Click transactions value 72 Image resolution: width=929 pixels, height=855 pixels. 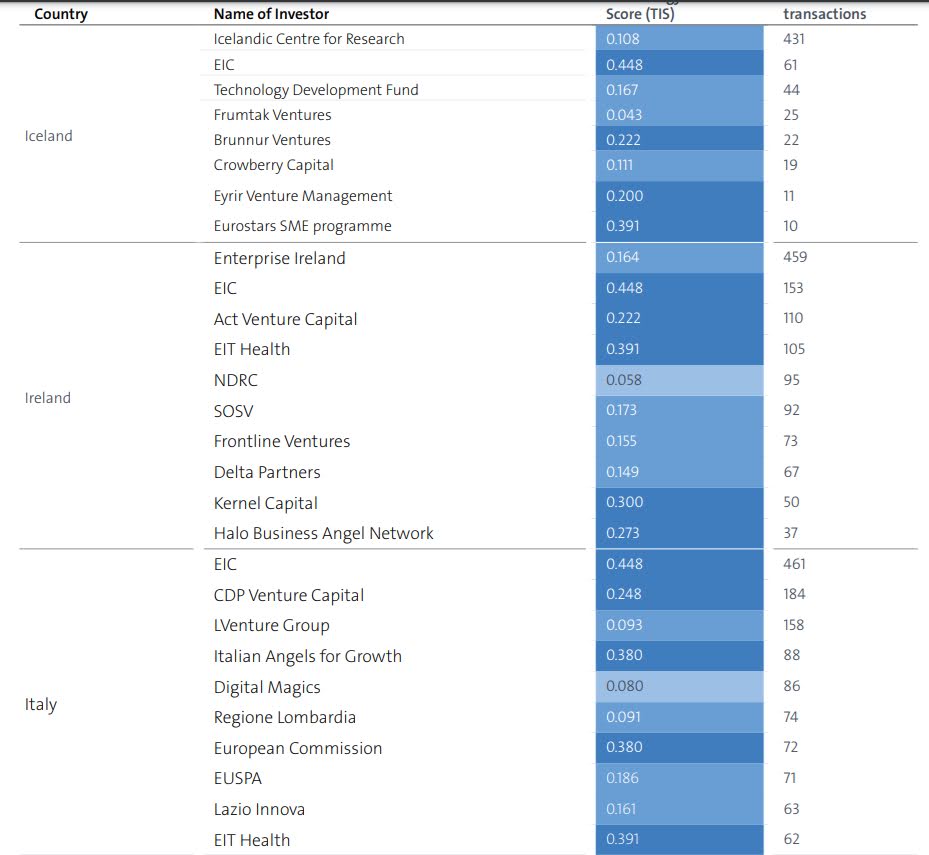(x=791, y=747)
